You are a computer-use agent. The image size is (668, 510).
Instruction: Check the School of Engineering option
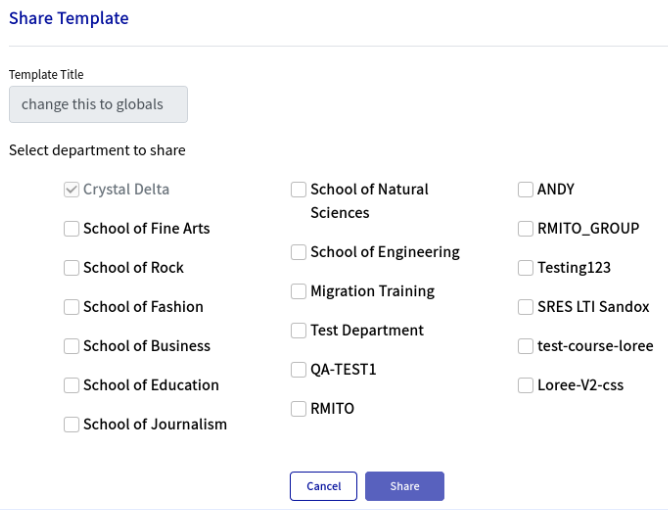coord(299,253)
